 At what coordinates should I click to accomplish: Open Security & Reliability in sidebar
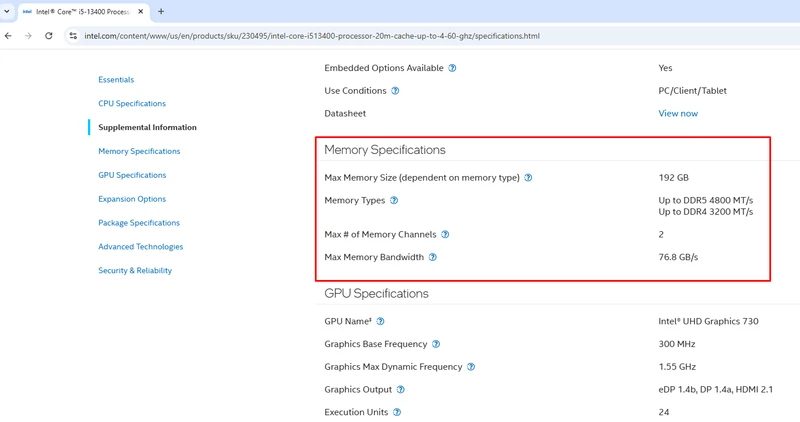[x=135, y=270]
